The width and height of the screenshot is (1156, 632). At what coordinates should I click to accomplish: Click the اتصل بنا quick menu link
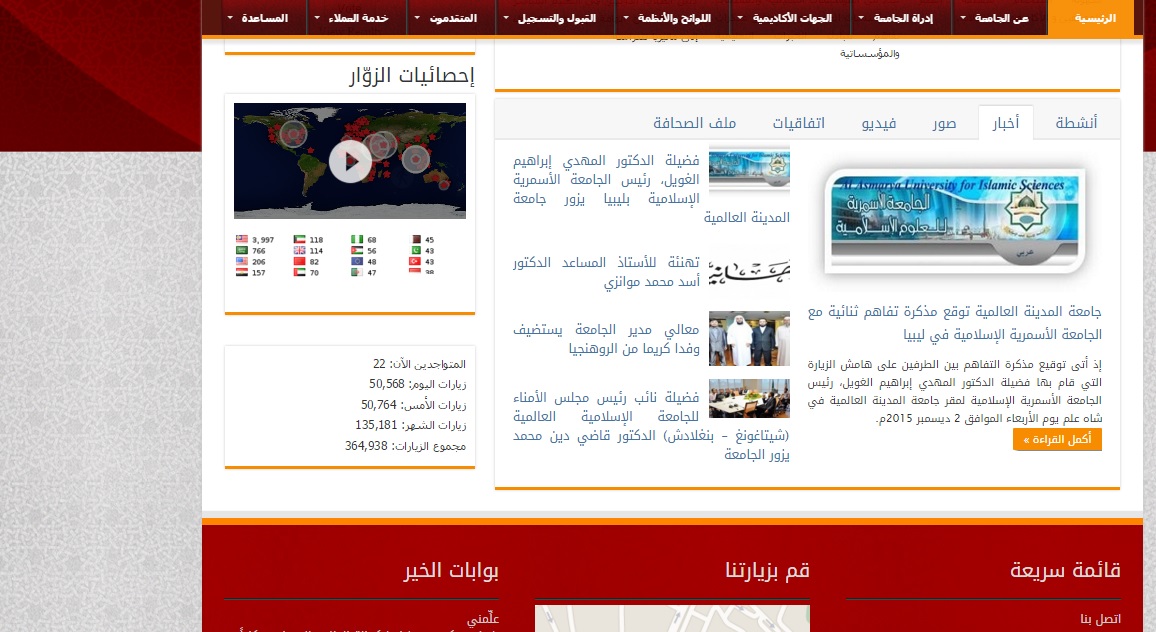(1100, 618)
